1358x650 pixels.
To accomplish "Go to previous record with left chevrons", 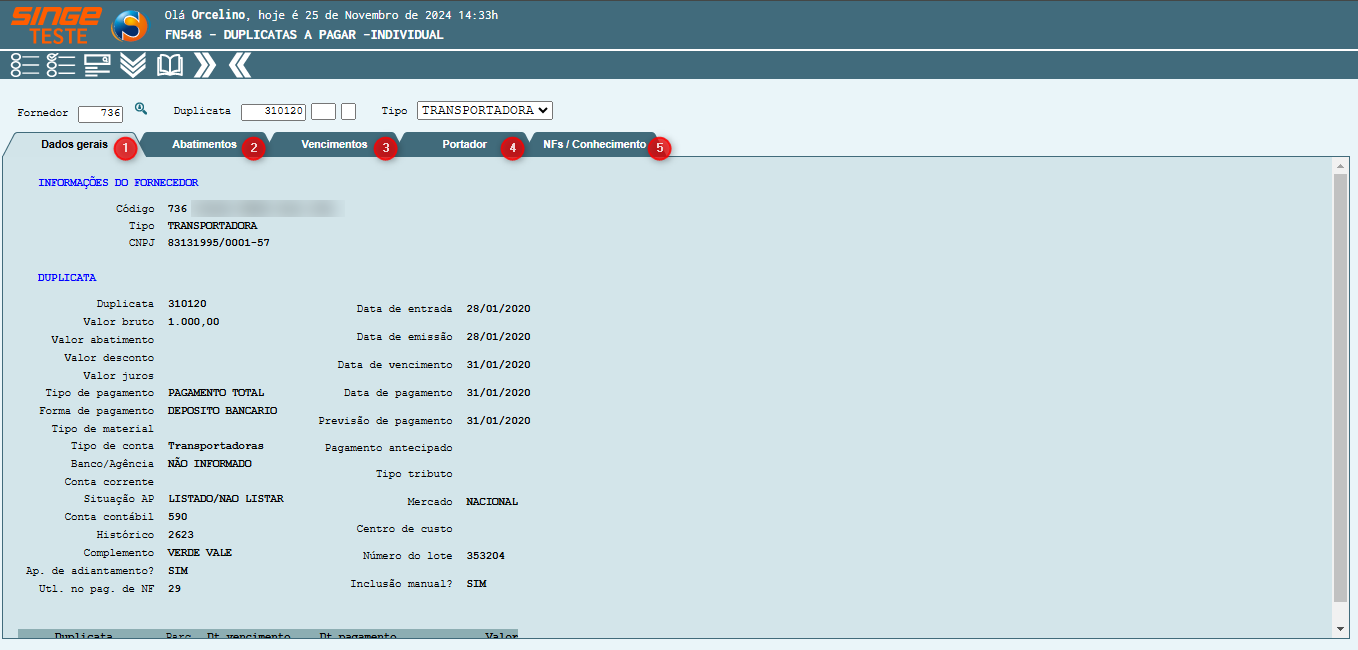I will click(240, 66).
